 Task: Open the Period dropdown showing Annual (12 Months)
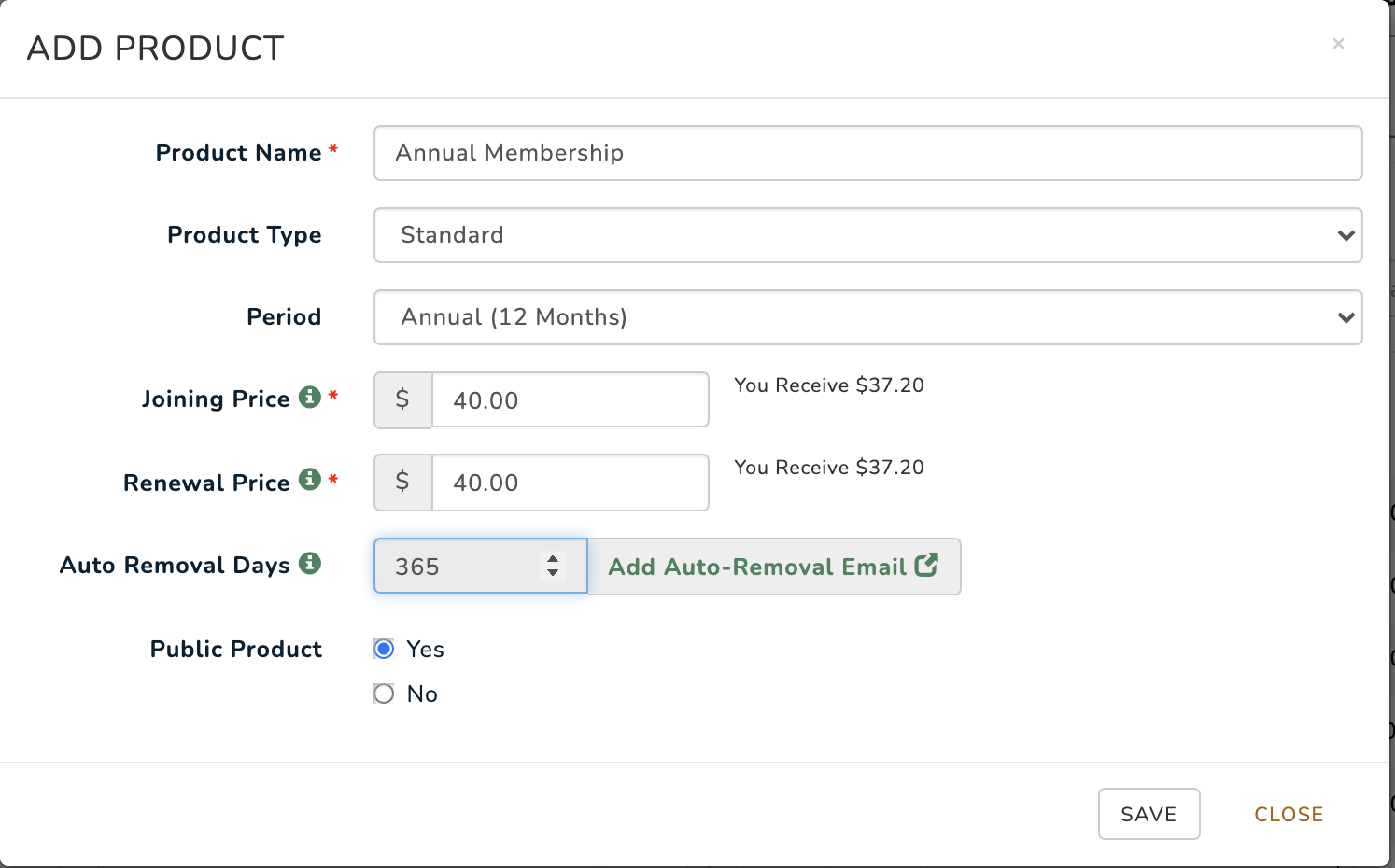(867, 317)
